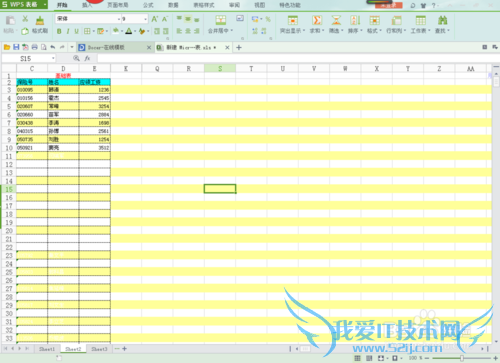500x363 pixels.
Task: Select the Format Painter brush
Action: (40, 20)
